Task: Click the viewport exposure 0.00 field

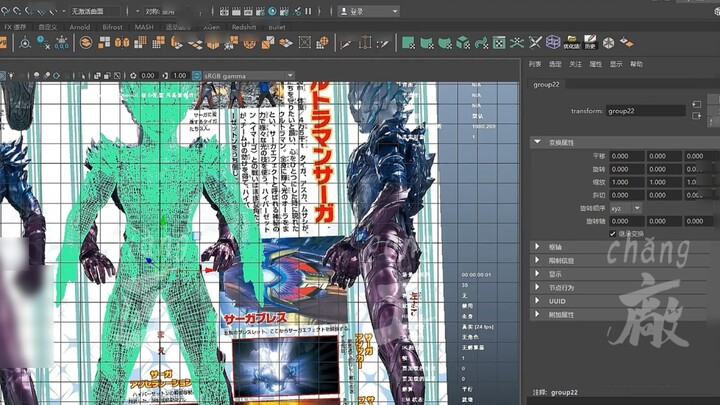Action: [148, 75]
